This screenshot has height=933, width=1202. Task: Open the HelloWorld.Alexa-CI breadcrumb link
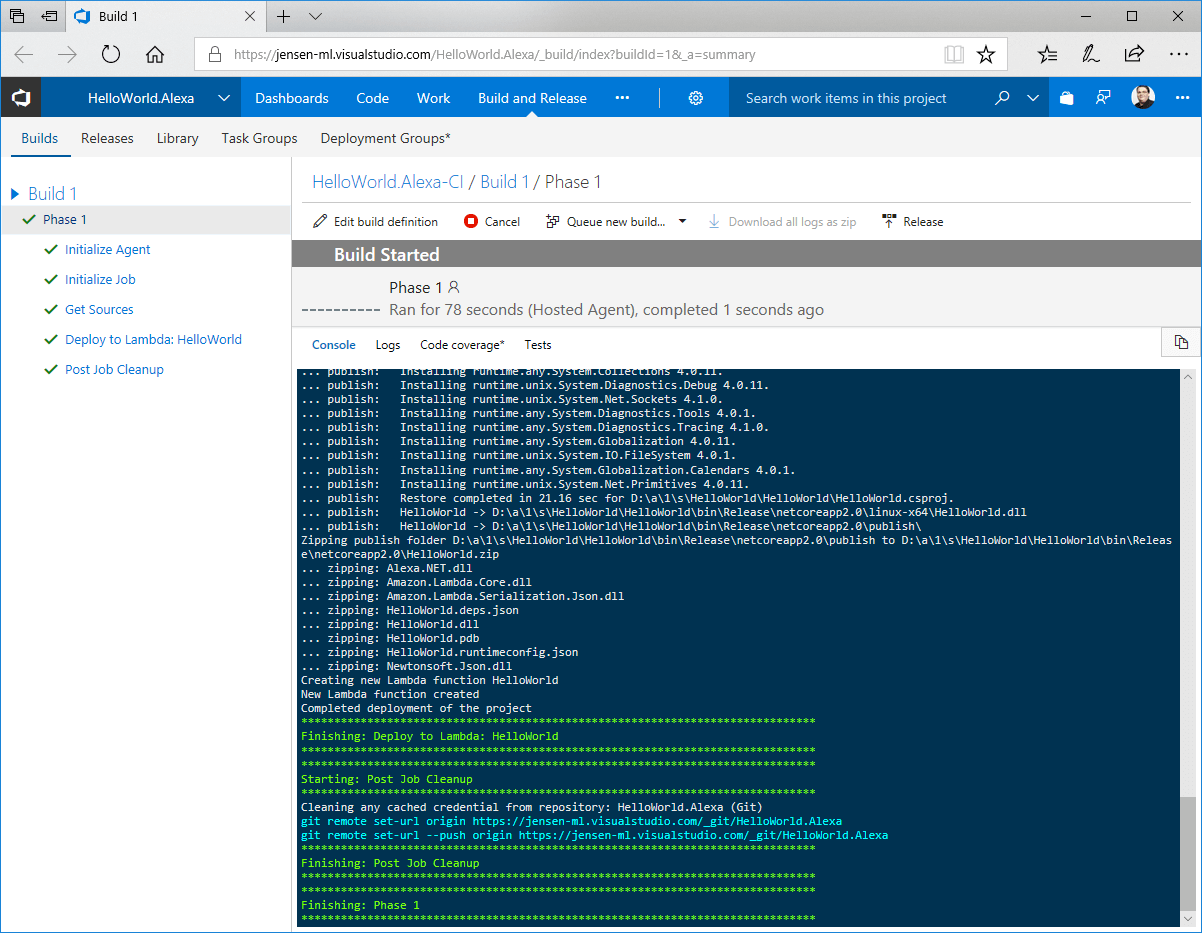coord(388,182)
